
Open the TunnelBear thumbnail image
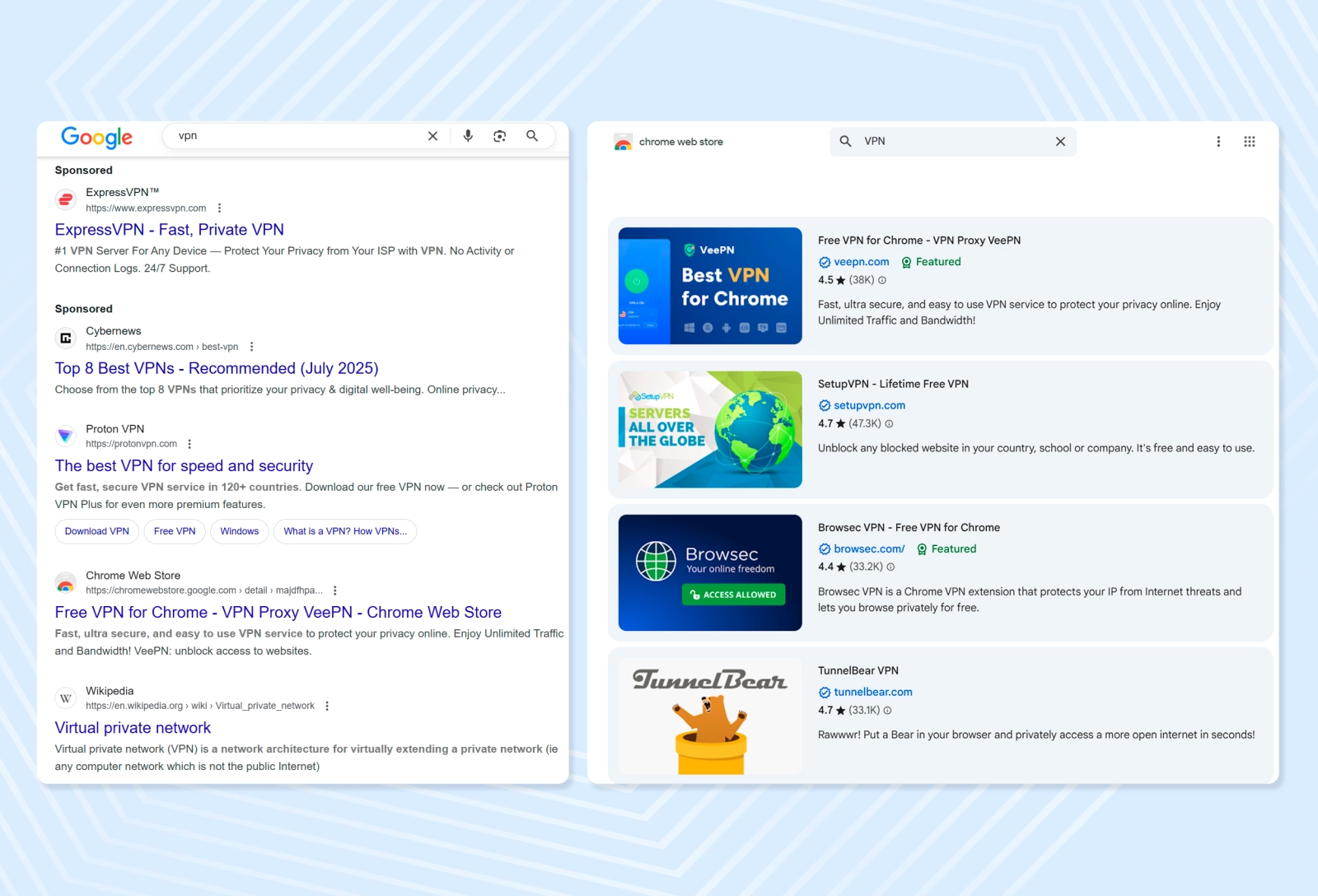coord(710,716)
